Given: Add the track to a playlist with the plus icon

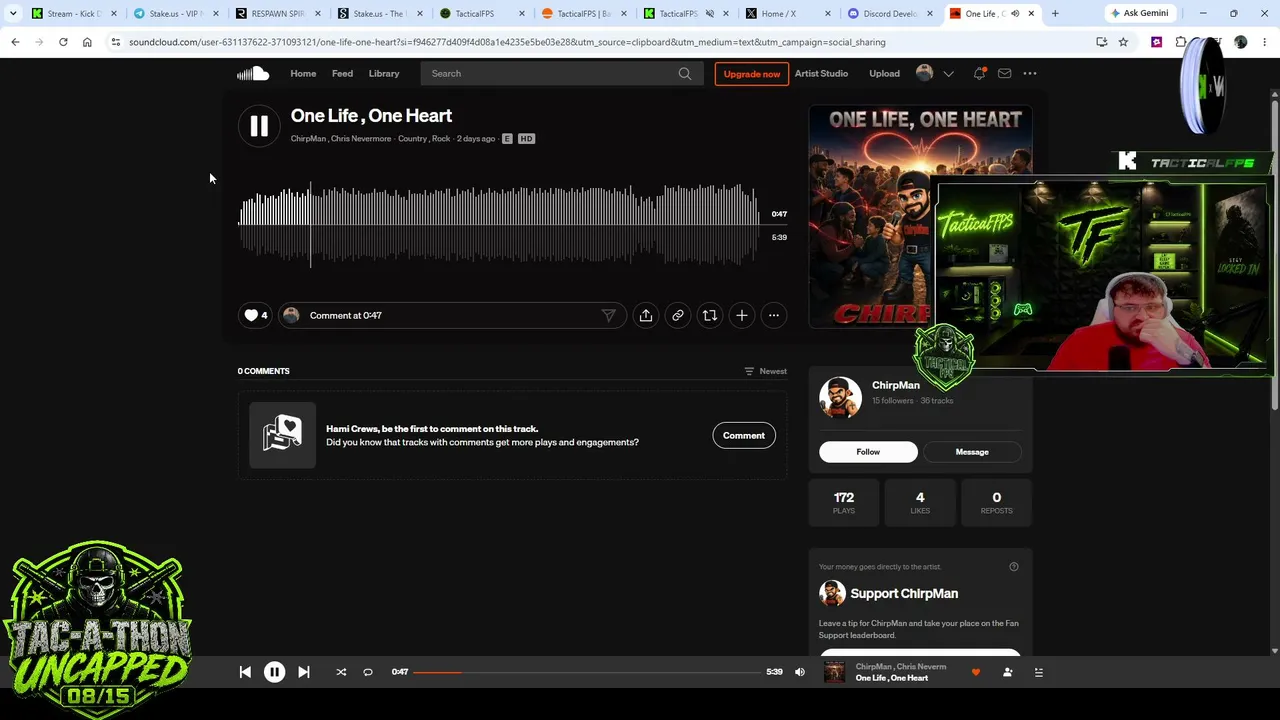Looking at the screenshot, I should pyautogui.click(x=742, y=315).
